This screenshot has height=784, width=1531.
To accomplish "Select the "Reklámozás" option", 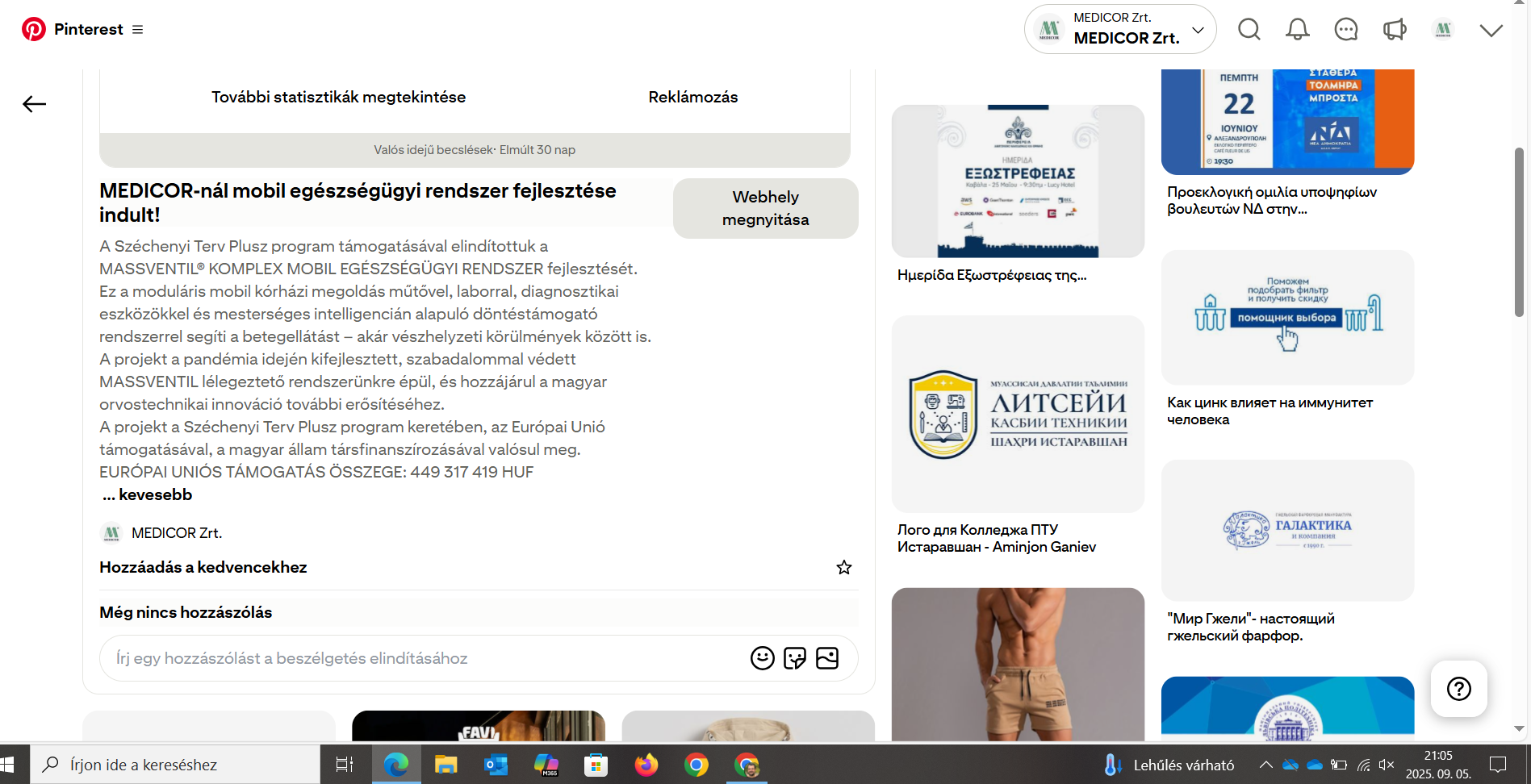I will (692, 97).
